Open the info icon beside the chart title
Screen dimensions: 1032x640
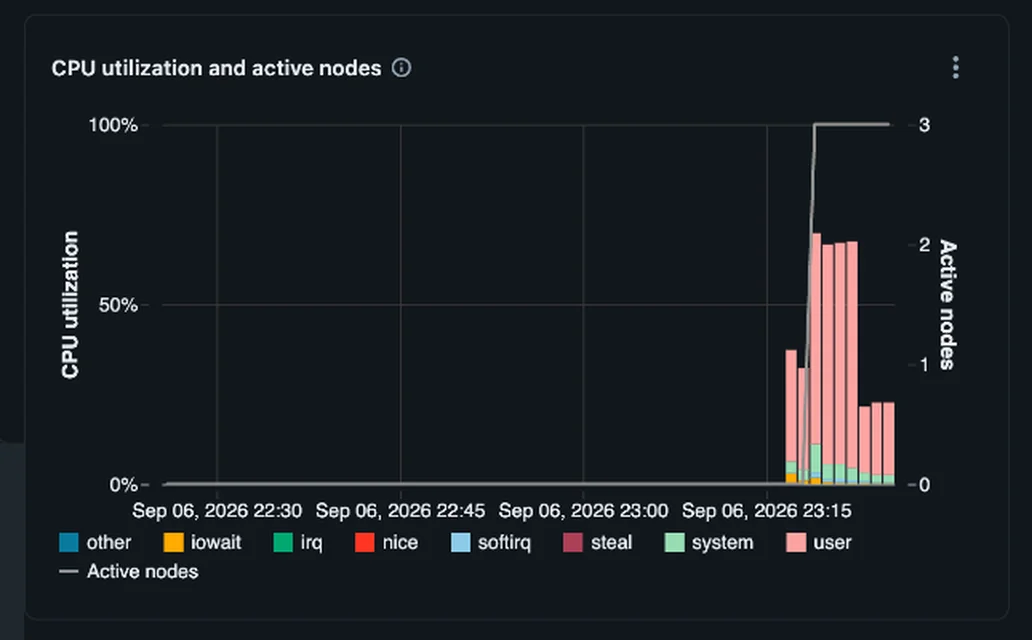(x=401, y=68)
